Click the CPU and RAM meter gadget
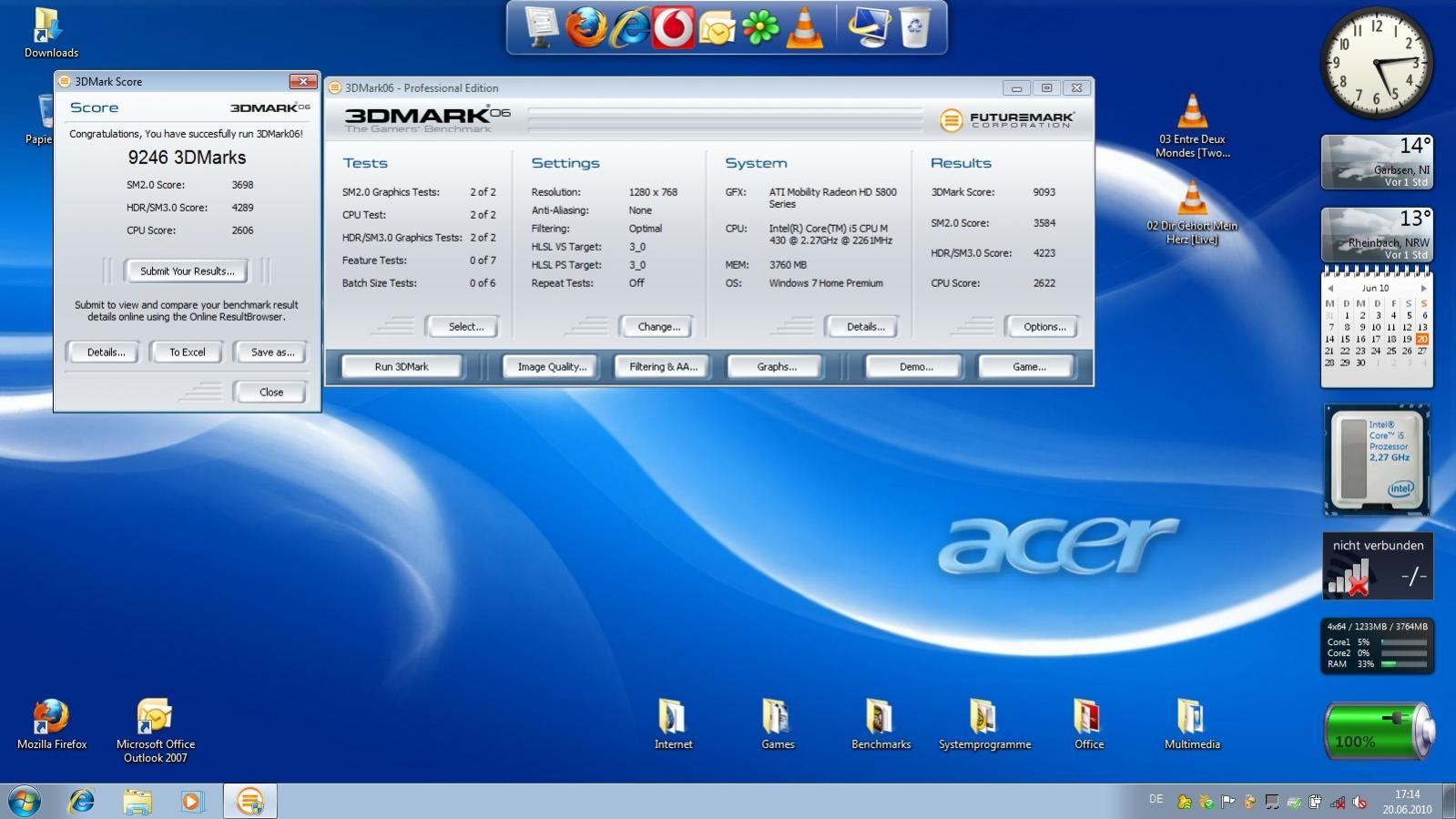This screenshot has width=1456, height=819. (1377, 646)
